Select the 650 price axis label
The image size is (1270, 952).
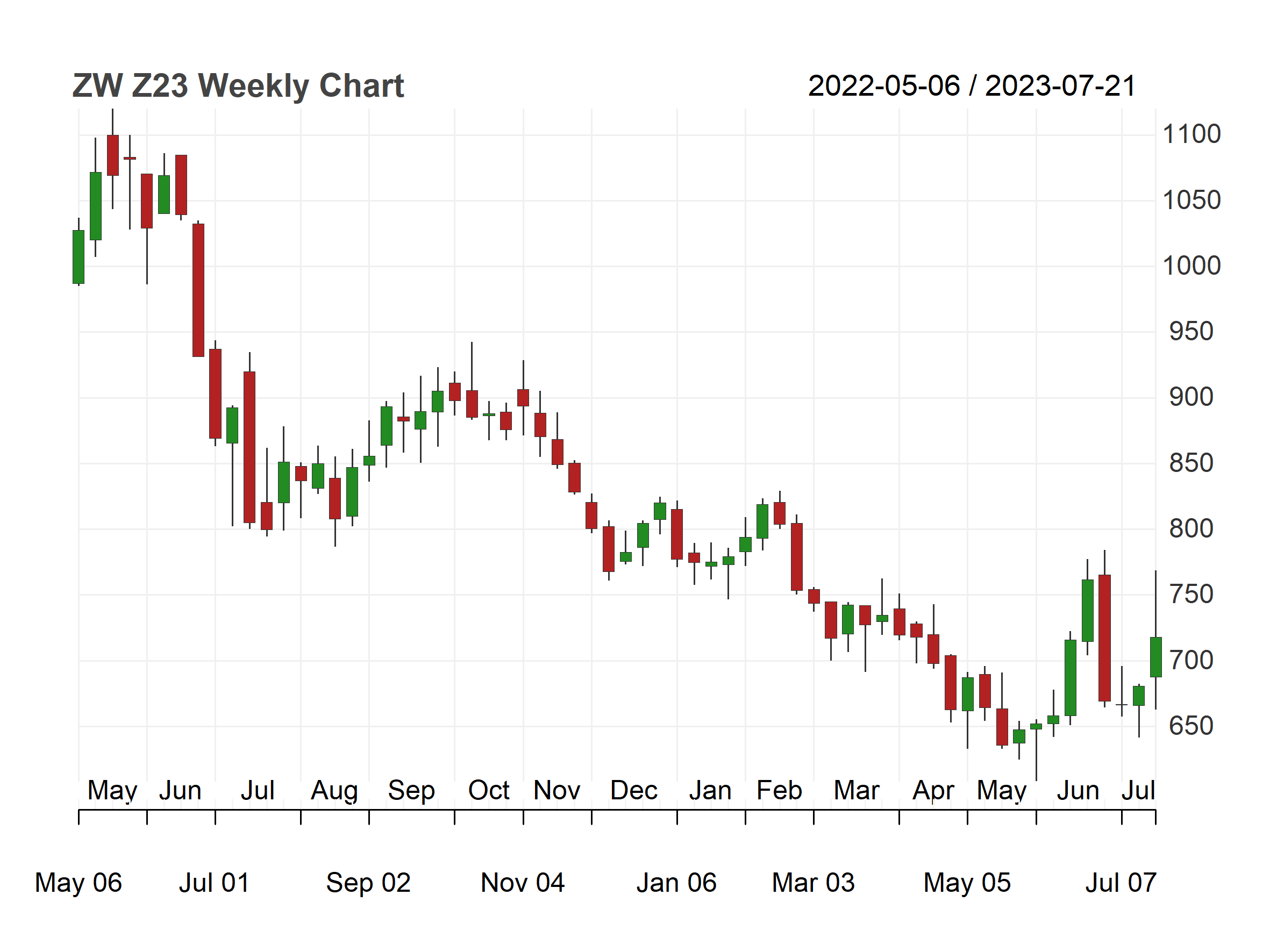coord(1191,726)
